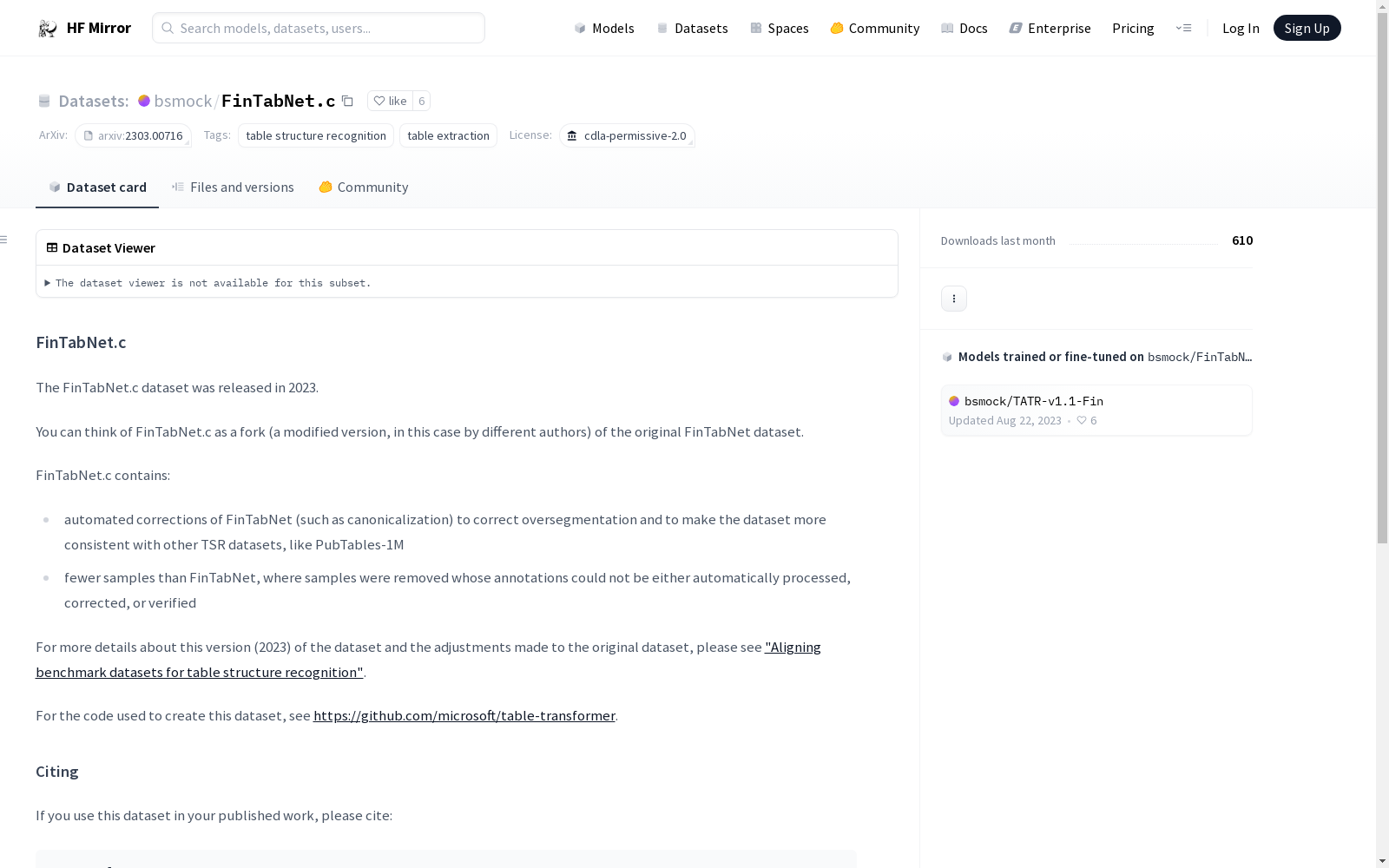This screenshot has width=1389, height=868.
Task: Filter by table extraction tag
Action: [x=448, y=135]
